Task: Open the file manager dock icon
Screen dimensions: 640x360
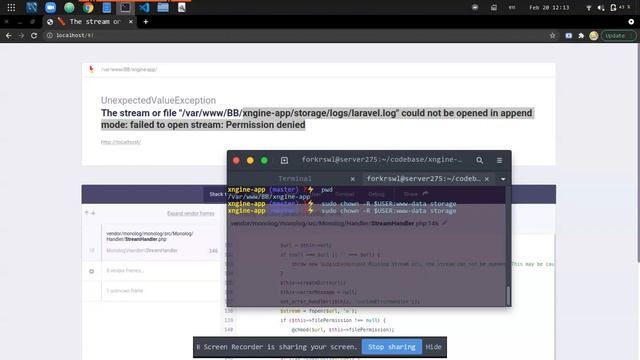Action: (163, 7)
